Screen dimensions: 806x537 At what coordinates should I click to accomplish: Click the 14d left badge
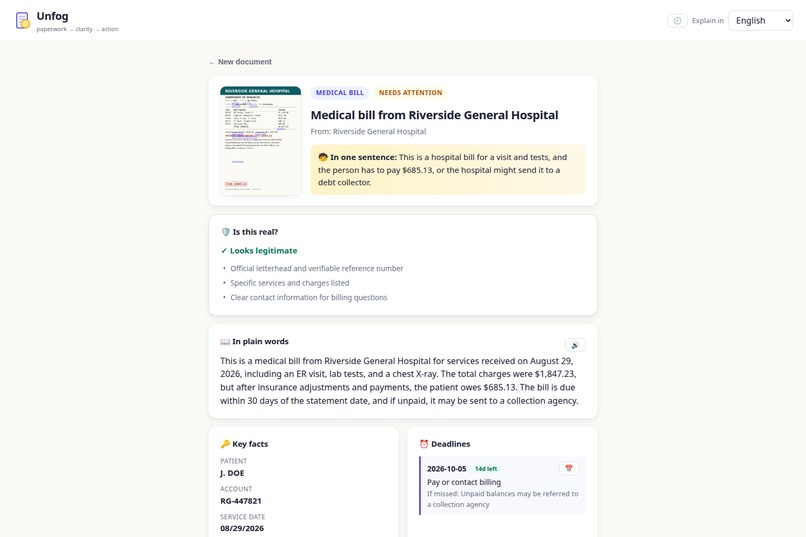coord(486,469)
